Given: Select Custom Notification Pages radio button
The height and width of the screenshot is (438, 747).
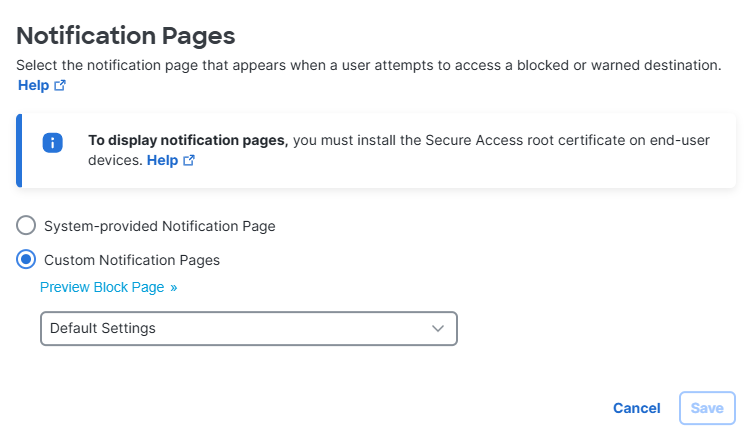Looking at the screenshot, I should [26, 260].
